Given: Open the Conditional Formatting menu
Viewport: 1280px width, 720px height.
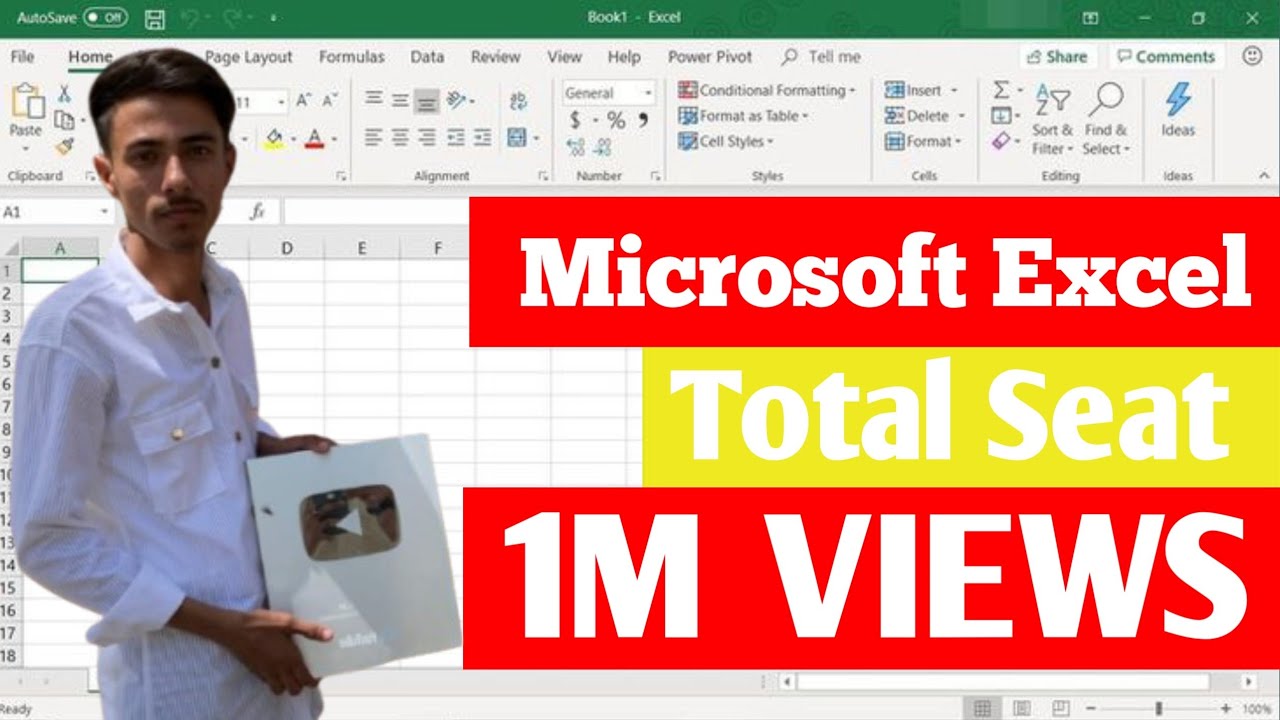Looking at the screenshot, I should (x=766, y=90).
